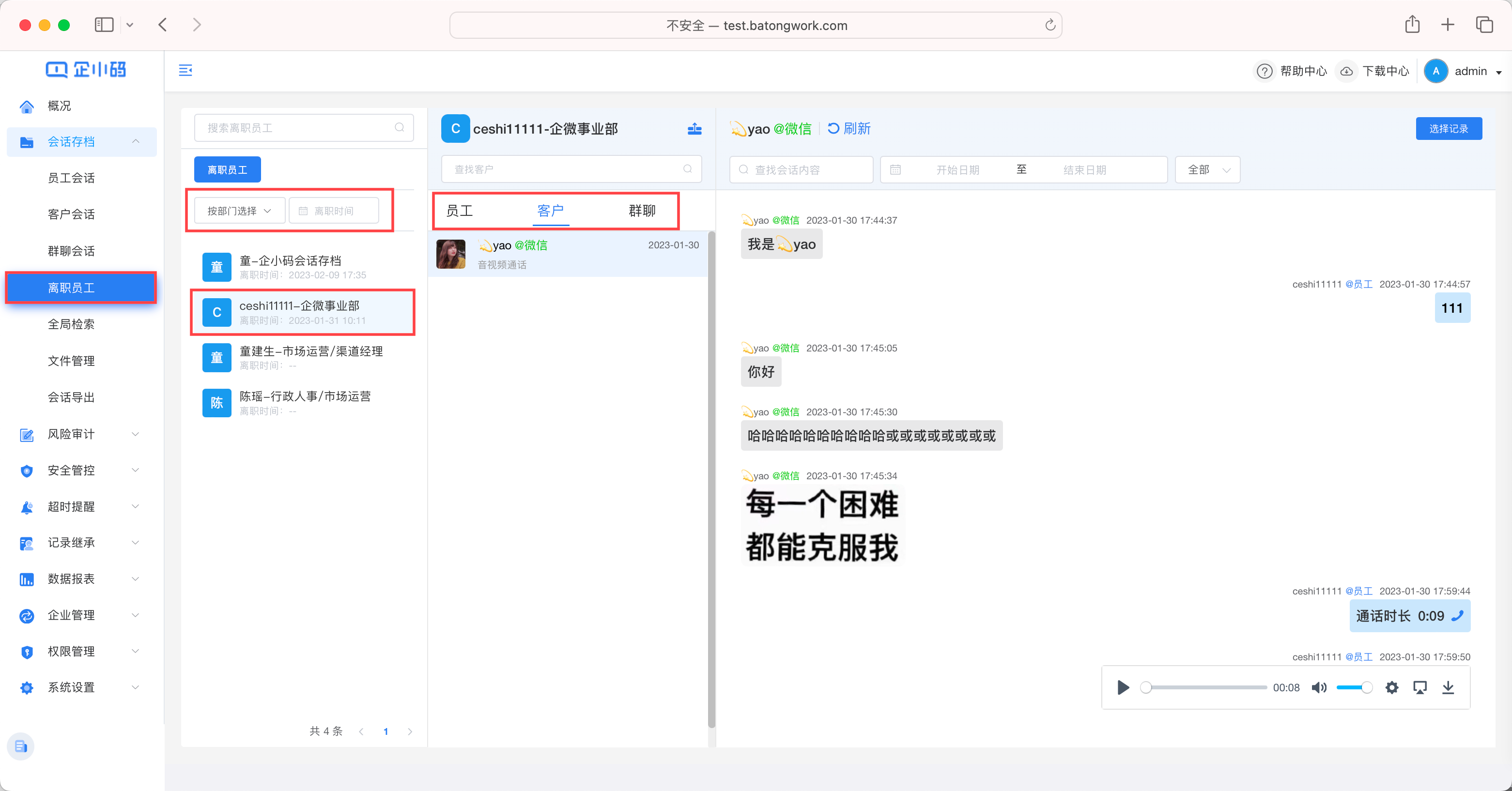Image resolution: width=1512 pixels, height=791 pixels.
Task: Select employee 童建生-市场运营/渠道经理
Action: pos(304,357)
